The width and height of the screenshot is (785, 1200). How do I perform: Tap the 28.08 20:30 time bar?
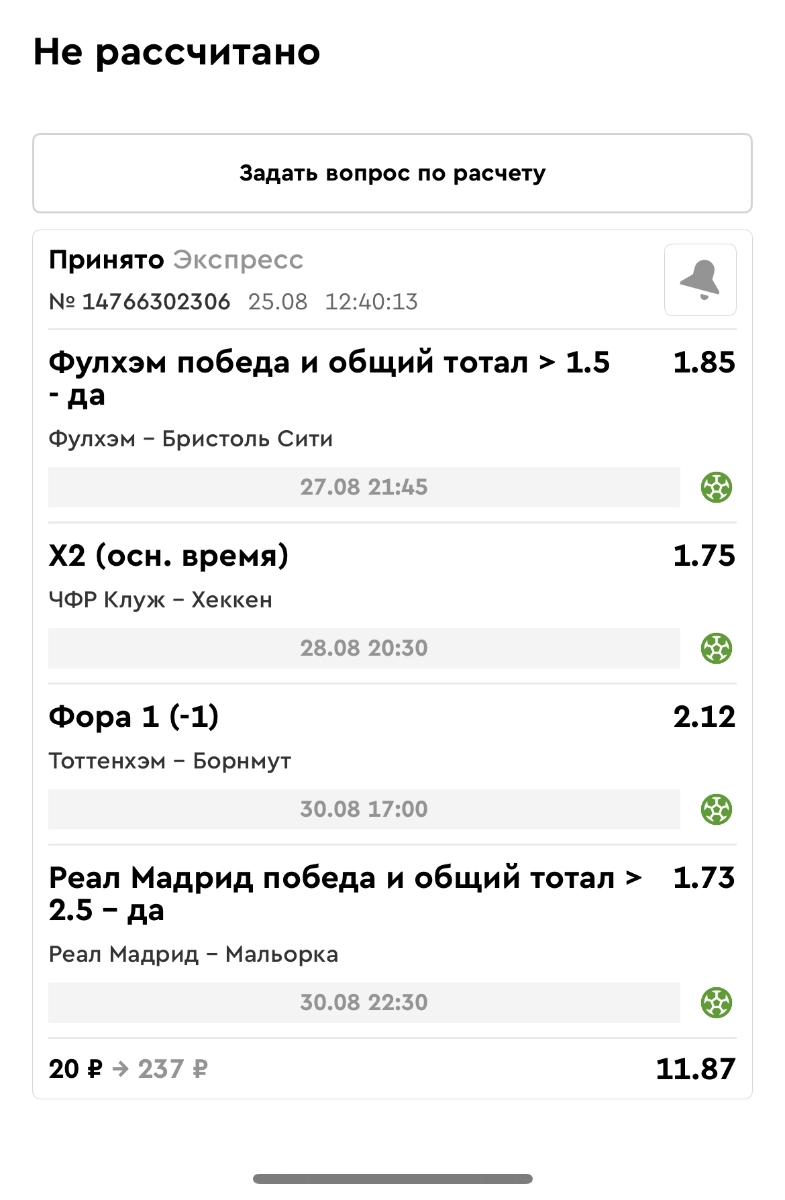tap(364, 649)
